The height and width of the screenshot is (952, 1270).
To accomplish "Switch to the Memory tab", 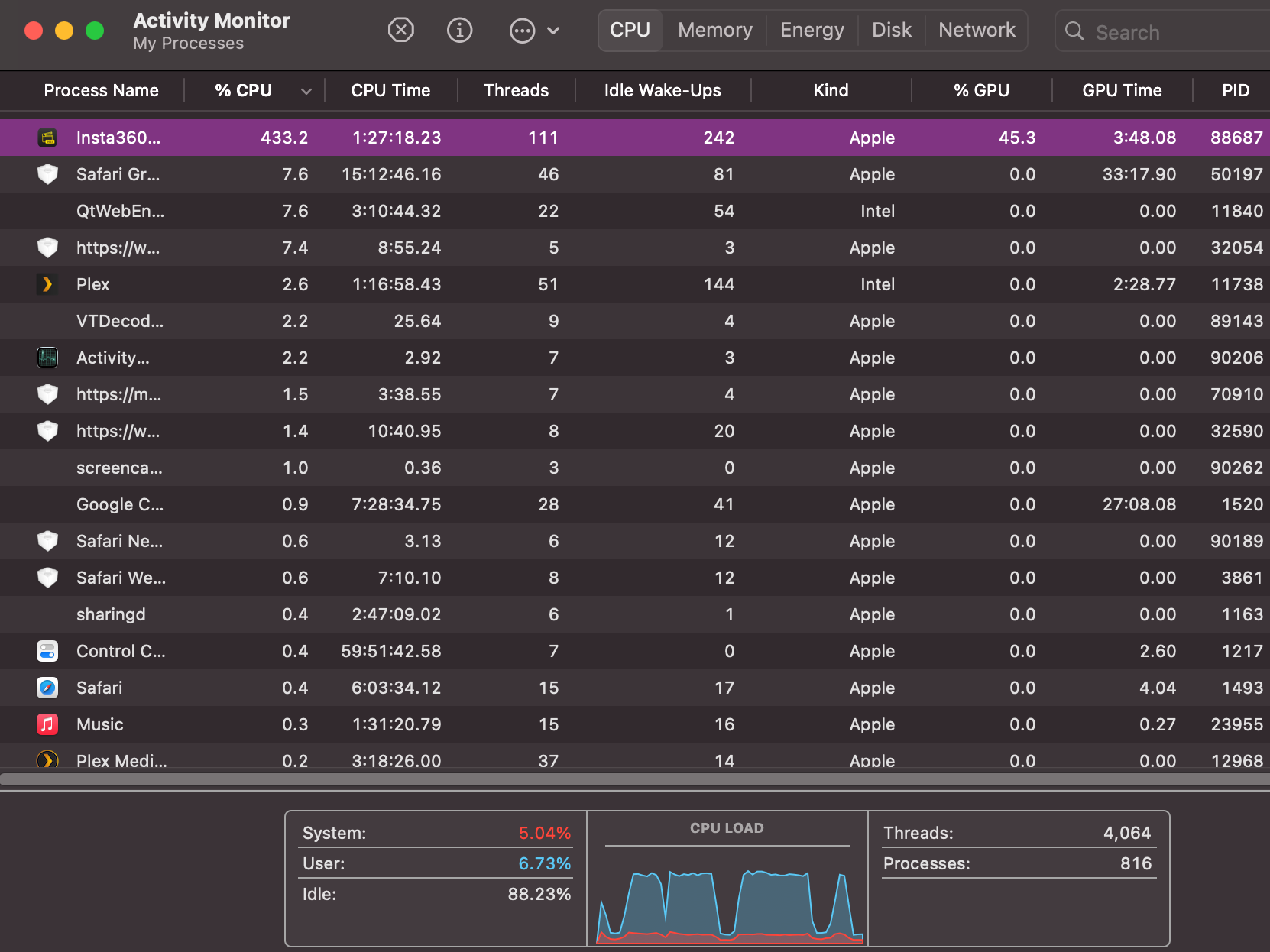I will pyautogui.click(x=714, y=30).
